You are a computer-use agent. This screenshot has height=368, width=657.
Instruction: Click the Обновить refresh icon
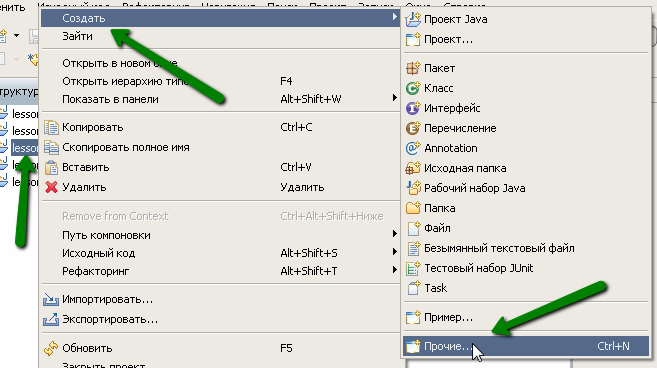pos(51,348)
